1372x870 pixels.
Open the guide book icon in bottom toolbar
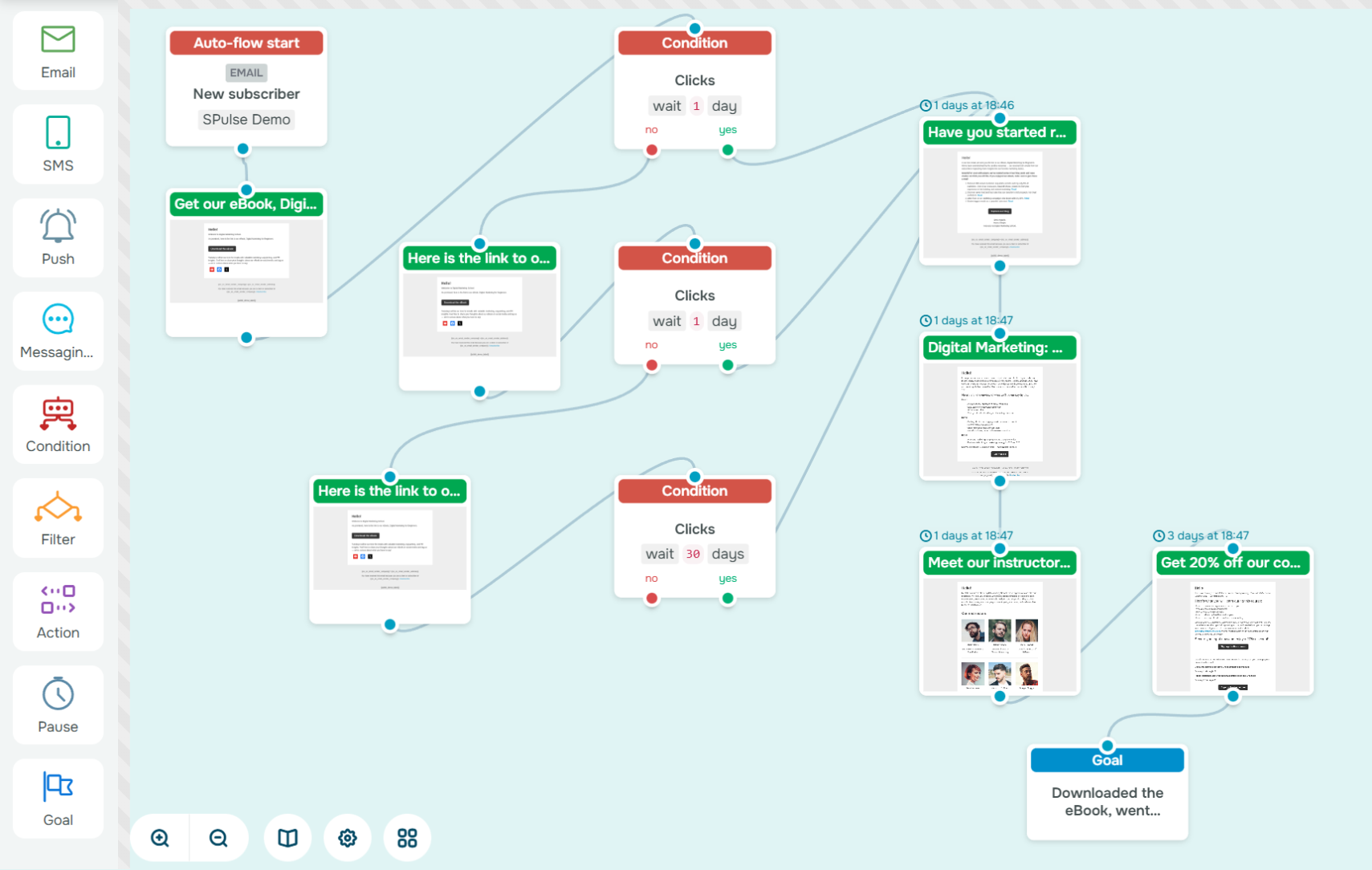click(x=287, y=837)
